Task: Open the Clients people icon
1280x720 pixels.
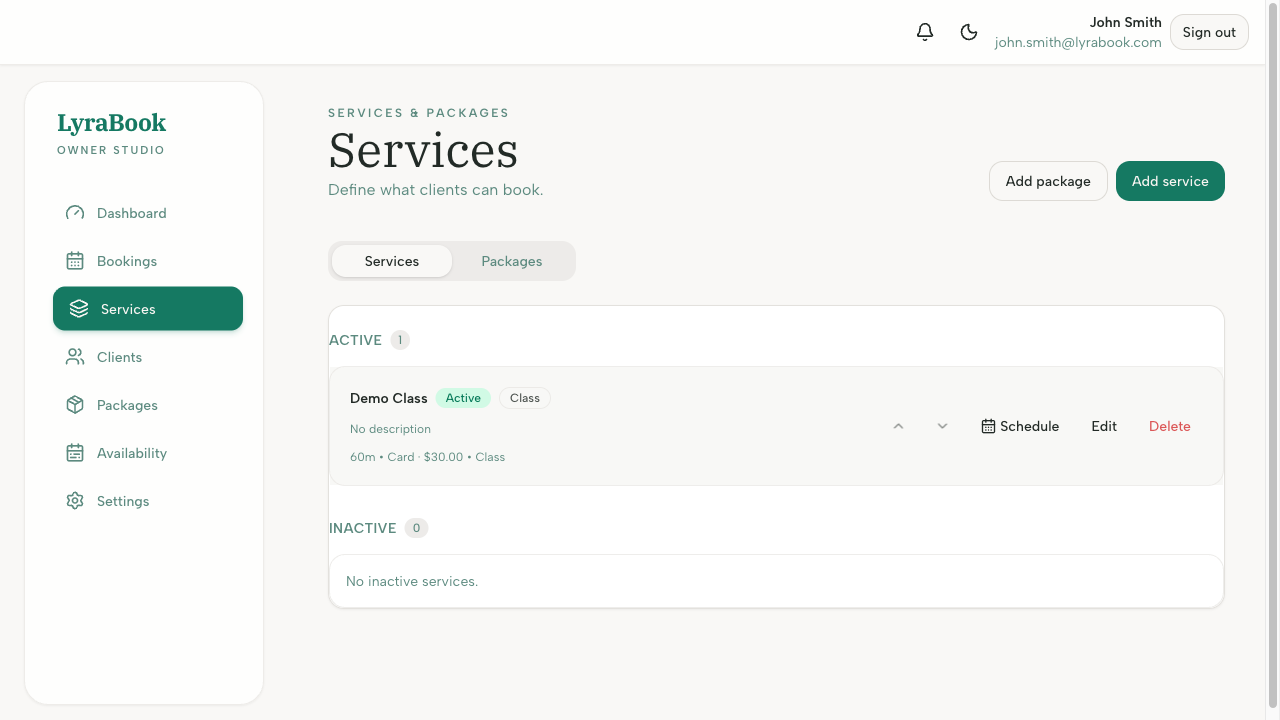Action: pyautogui.click(x=74, y=356)
